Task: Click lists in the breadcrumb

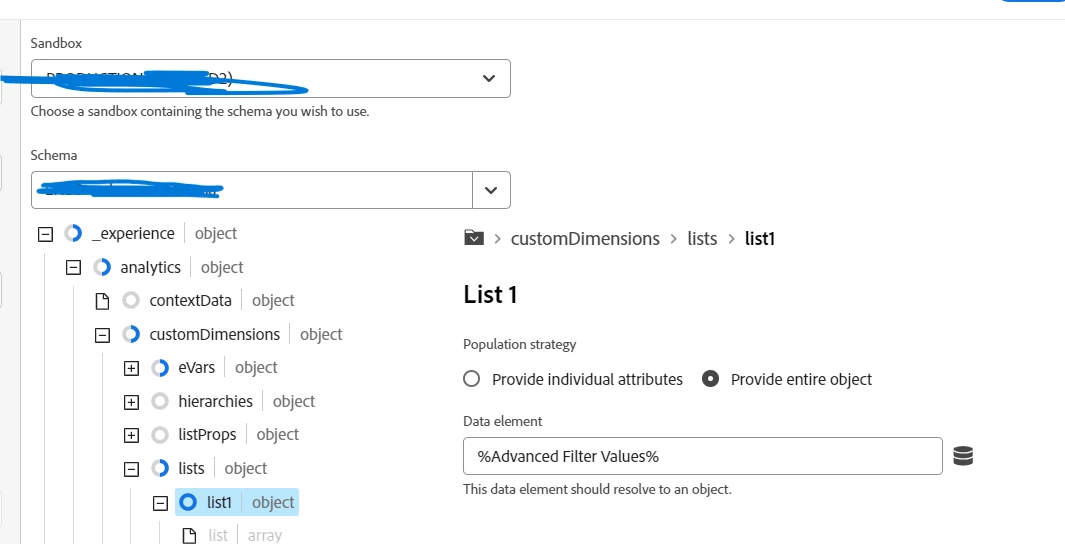Action: coord(702,238)
